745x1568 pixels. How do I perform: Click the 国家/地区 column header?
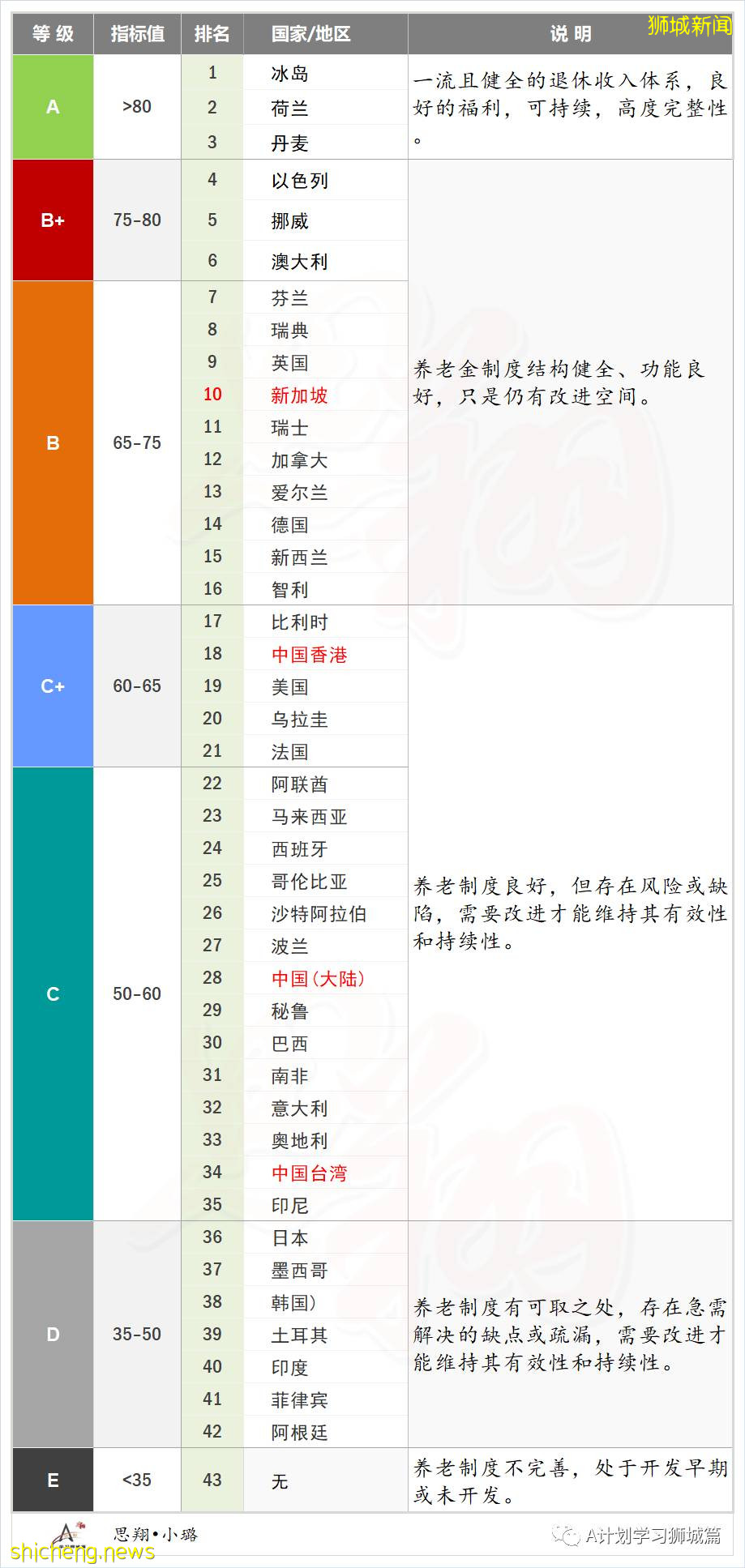[325, 34]
